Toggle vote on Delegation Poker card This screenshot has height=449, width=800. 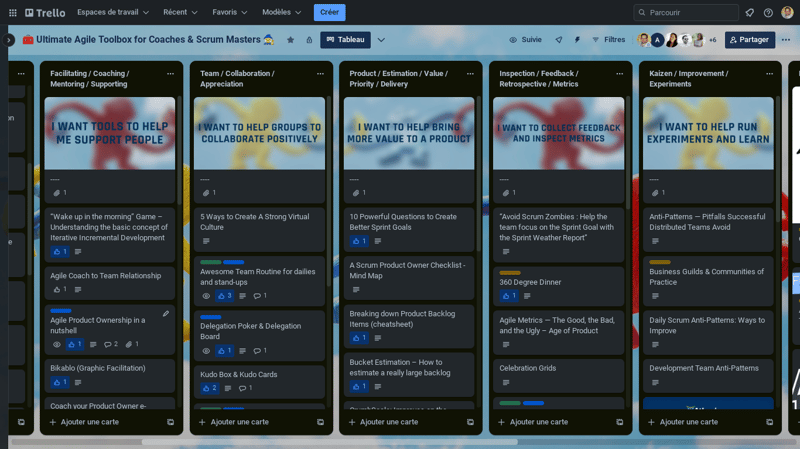[x=224, y=351]
